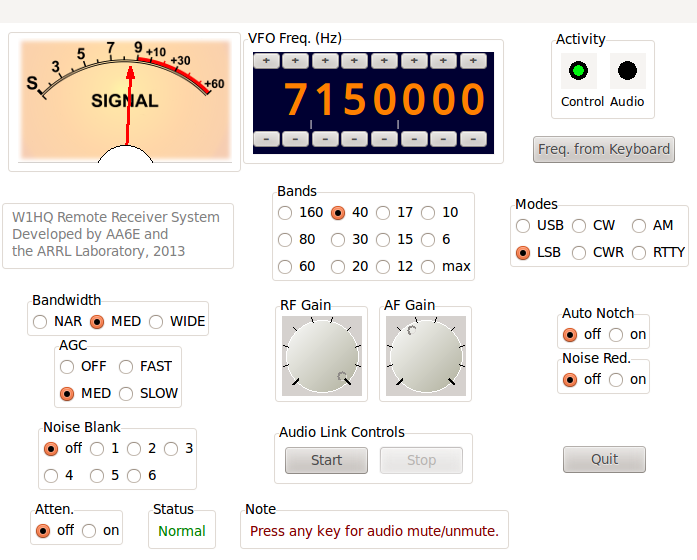Click the rightmost minus button below VFO frequency
The width and height of the screenshot is (697, 560).
click(x=475, y=138)
